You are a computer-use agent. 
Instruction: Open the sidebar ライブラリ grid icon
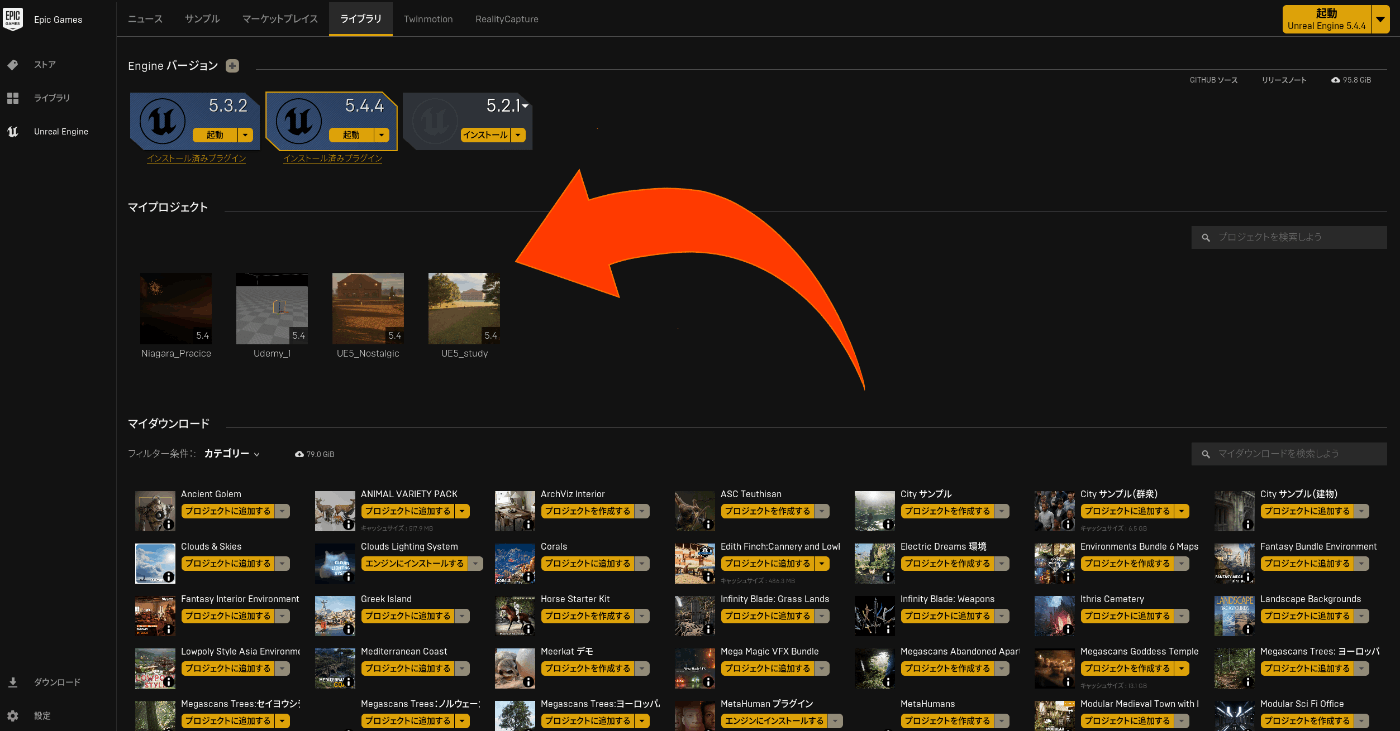point(13,98)
